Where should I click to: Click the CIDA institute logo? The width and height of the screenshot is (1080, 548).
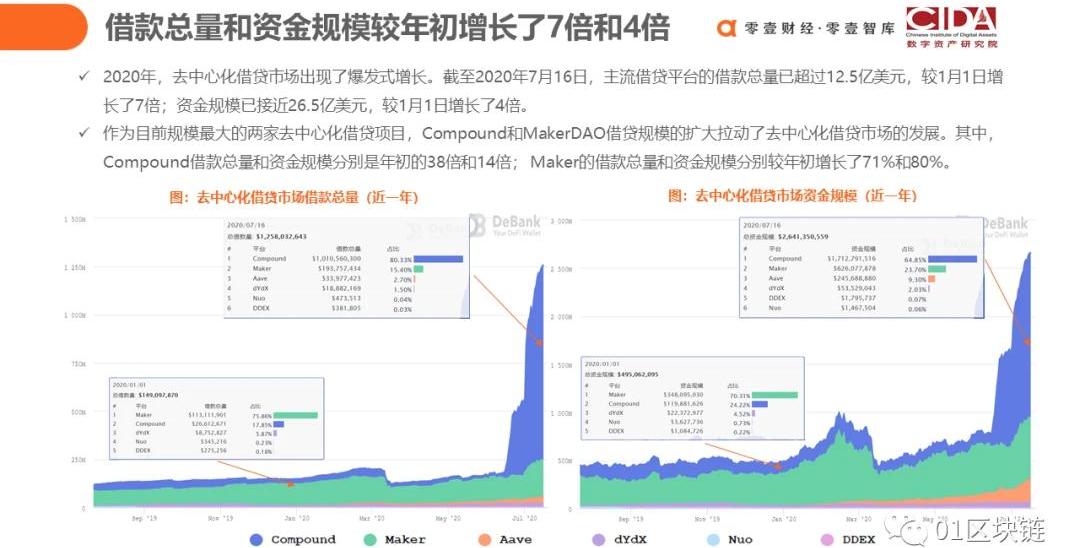pos(951,27)
